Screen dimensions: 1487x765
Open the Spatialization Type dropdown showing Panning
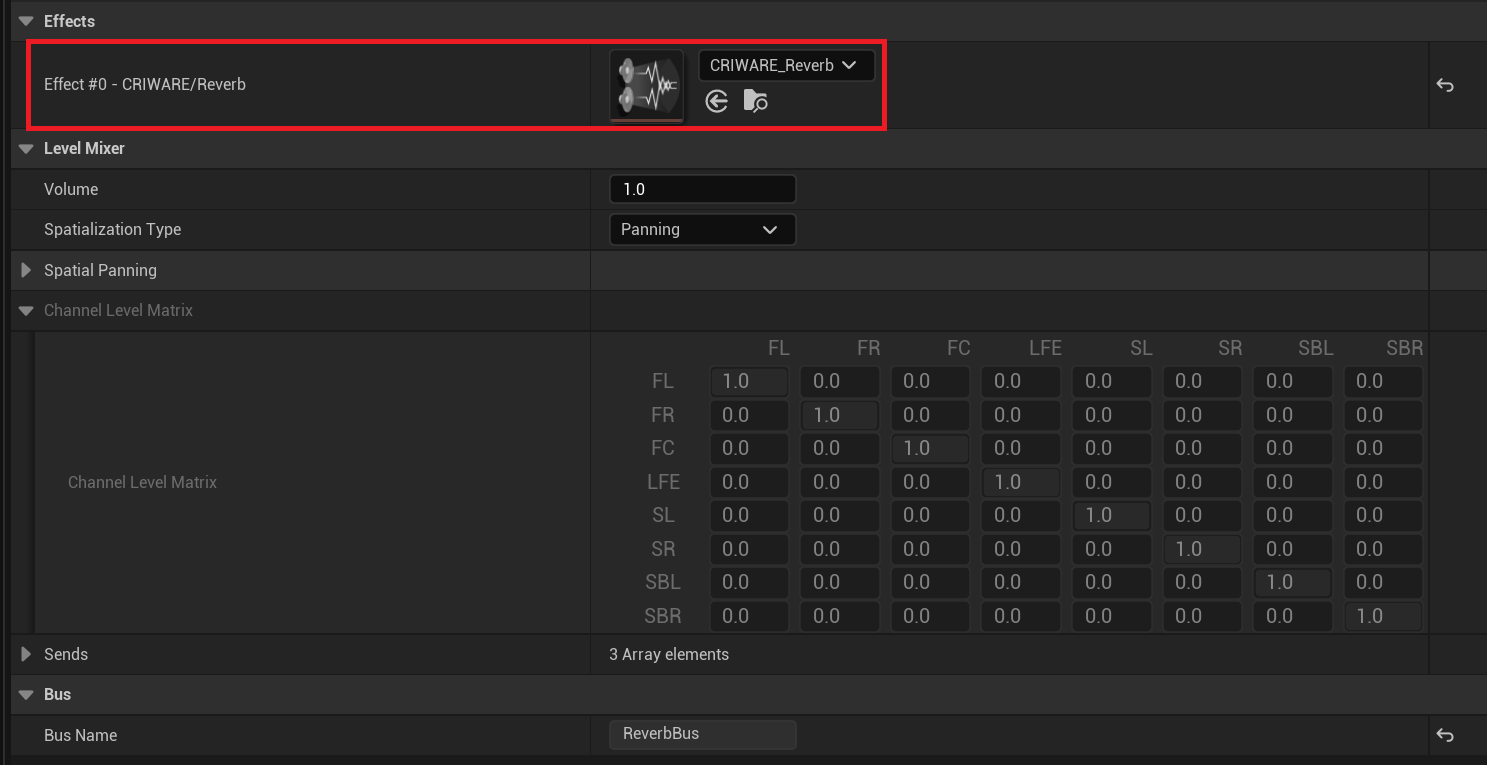702,229
